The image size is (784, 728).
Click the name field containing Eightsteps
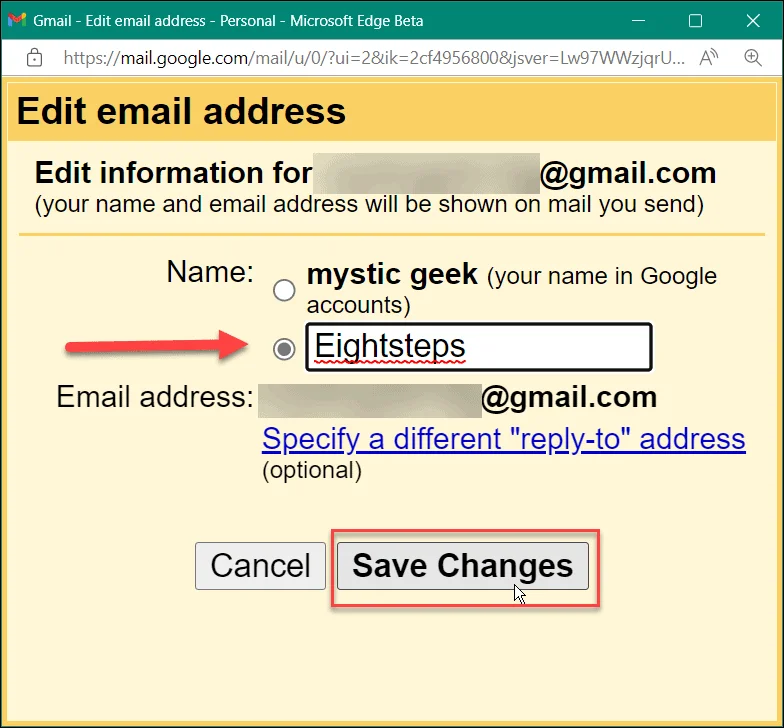[x=479, y=347]
